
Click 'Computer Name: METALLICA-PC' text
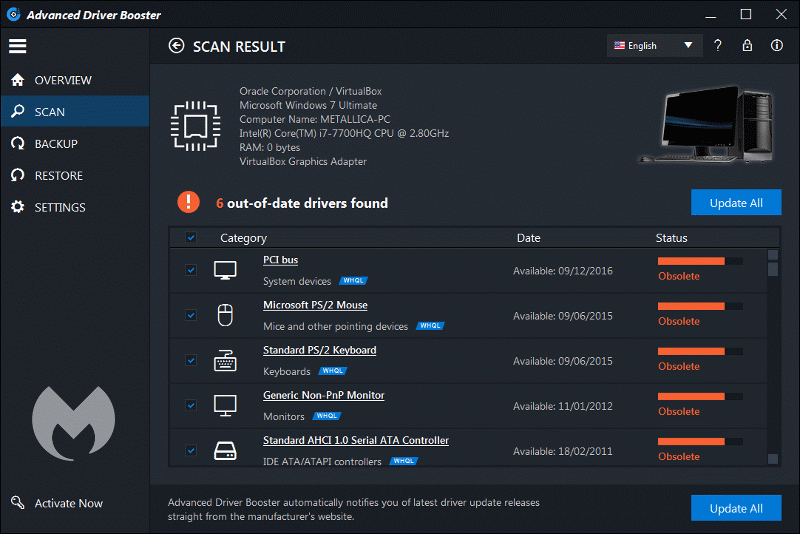(315, 119)
